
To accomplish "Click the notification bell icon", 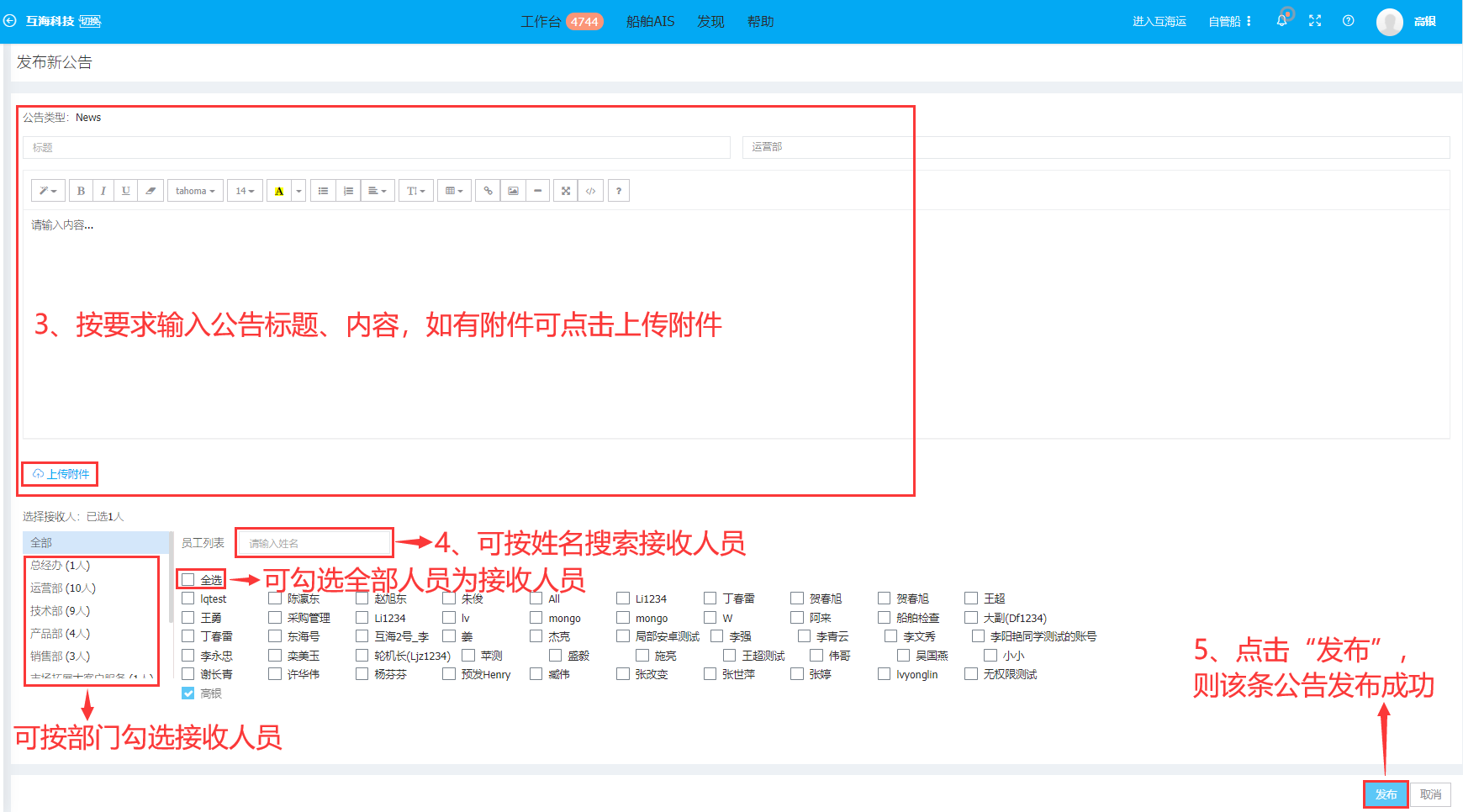I will (x=1281, y=21).
